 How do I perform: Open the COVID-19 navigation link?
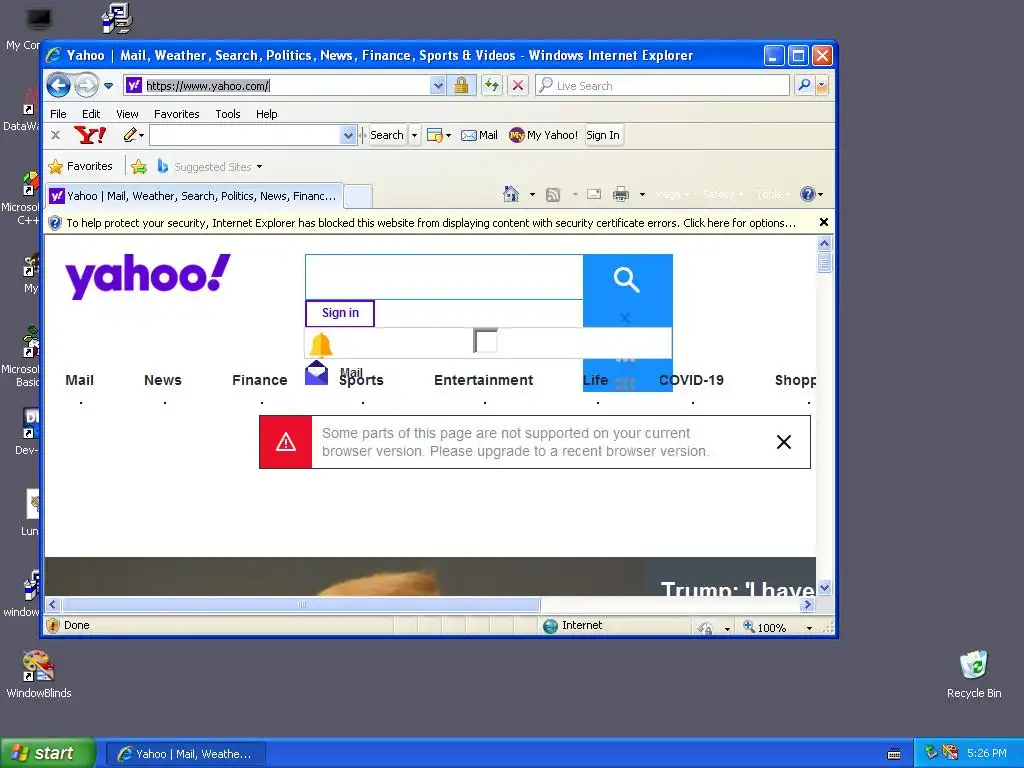[x=692, y=380]
